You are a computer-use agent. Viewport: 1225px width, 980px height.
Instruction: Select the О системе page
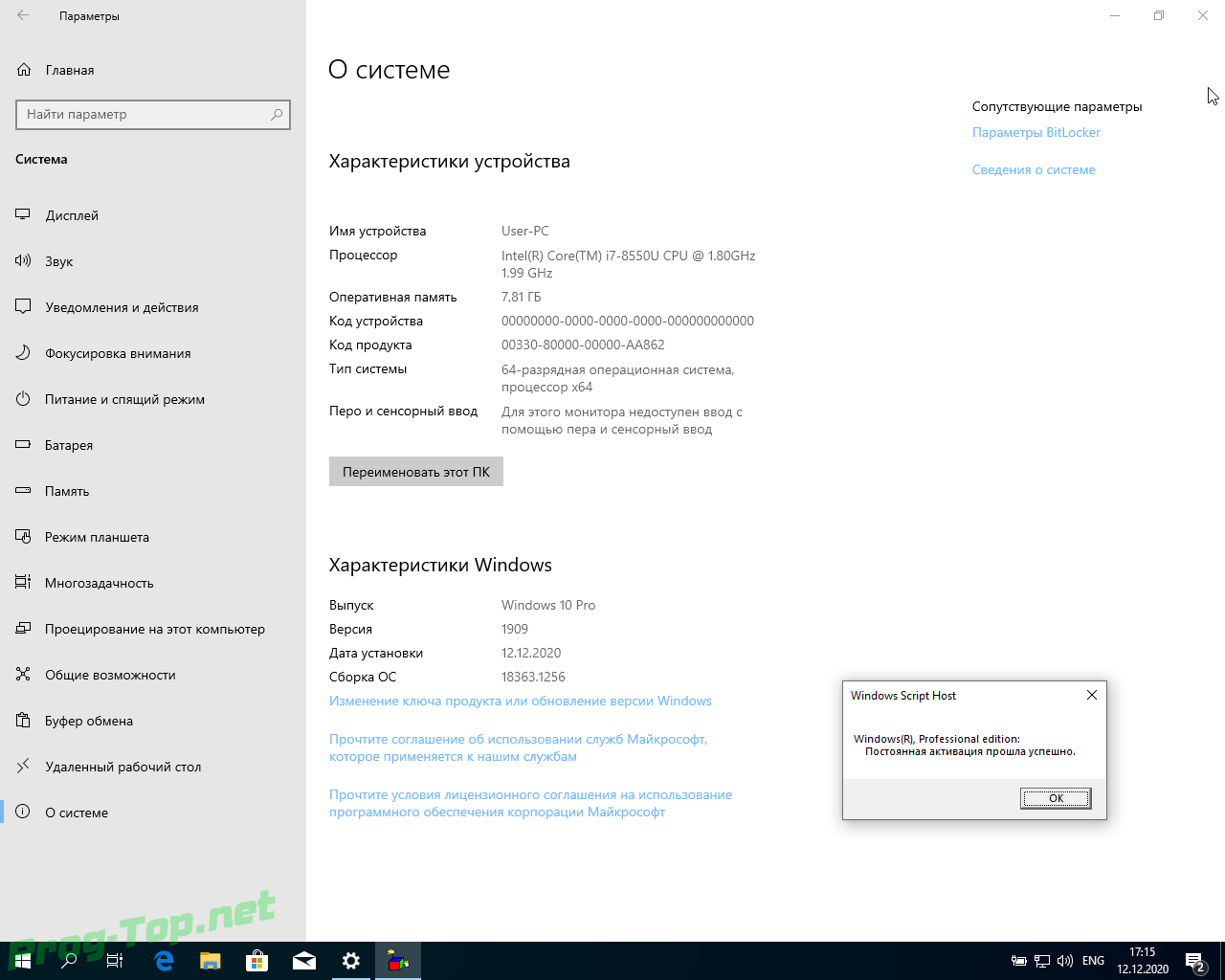[153, 813]
